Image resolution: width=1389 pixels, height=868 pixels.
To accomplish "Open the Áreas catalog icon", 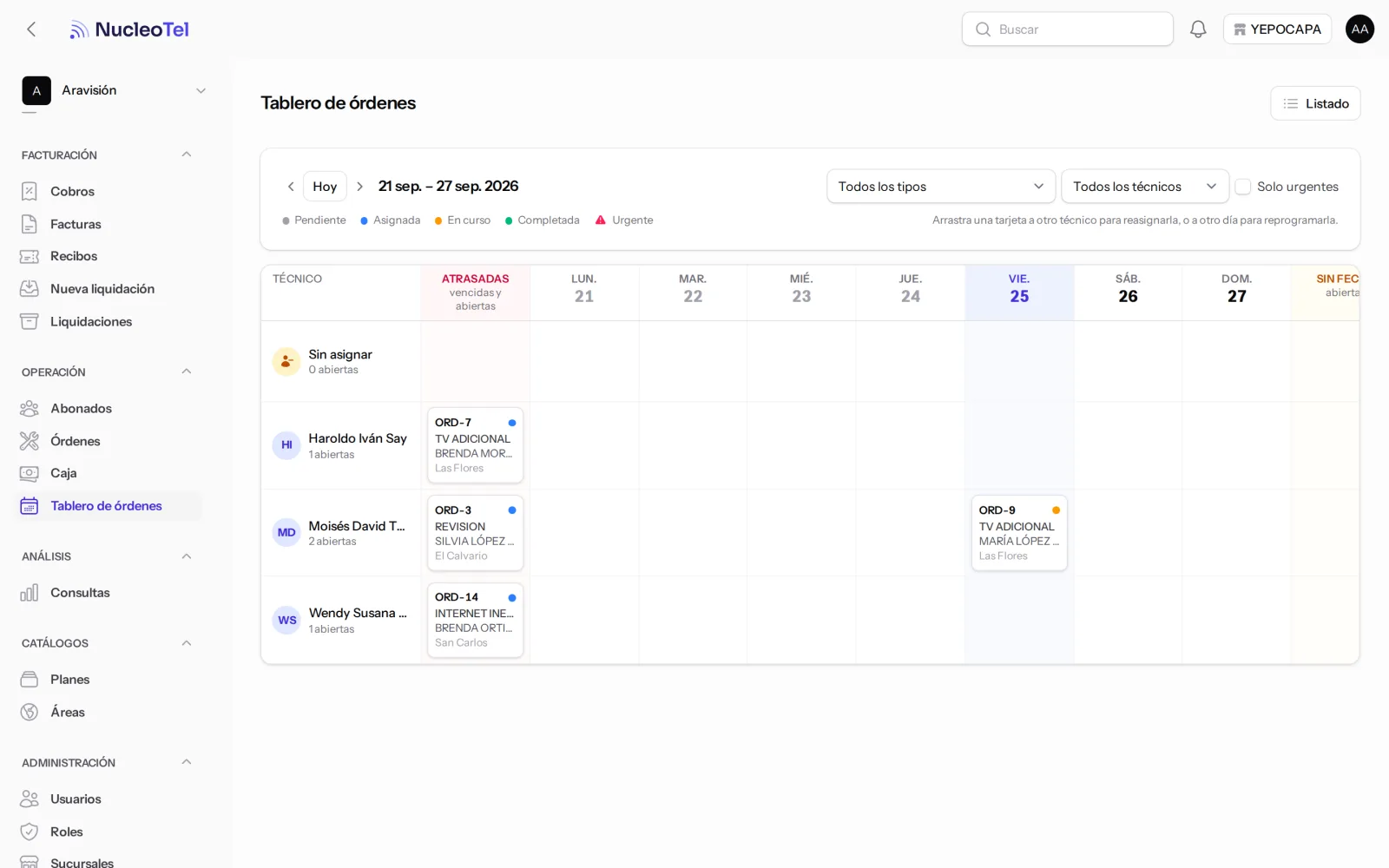I will (30, 713).
